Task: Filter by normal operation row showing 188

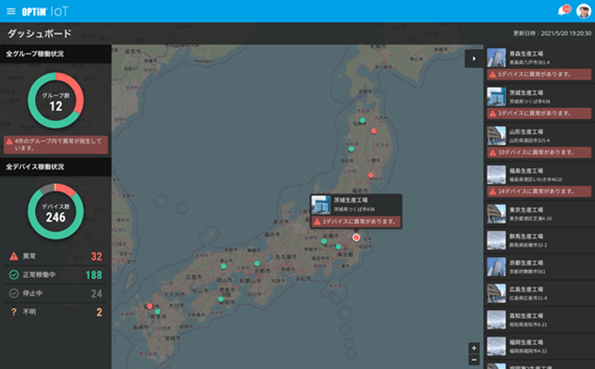Action: point(56,275)
